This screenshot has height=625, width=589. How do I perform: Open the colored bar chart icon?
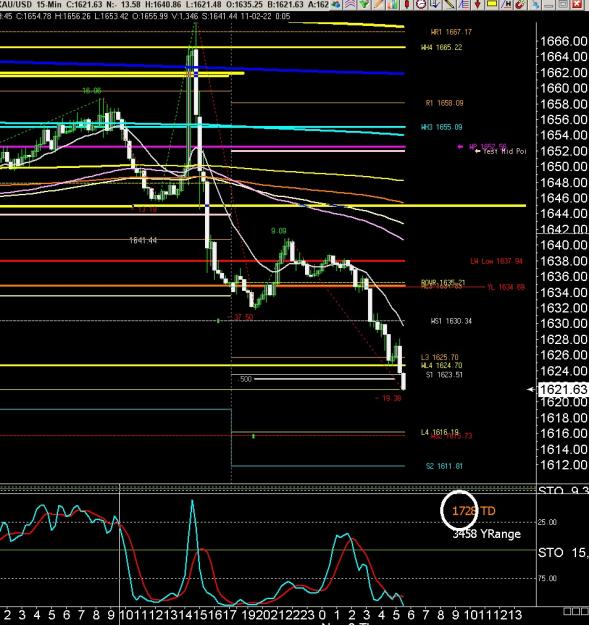click(393, 4)
